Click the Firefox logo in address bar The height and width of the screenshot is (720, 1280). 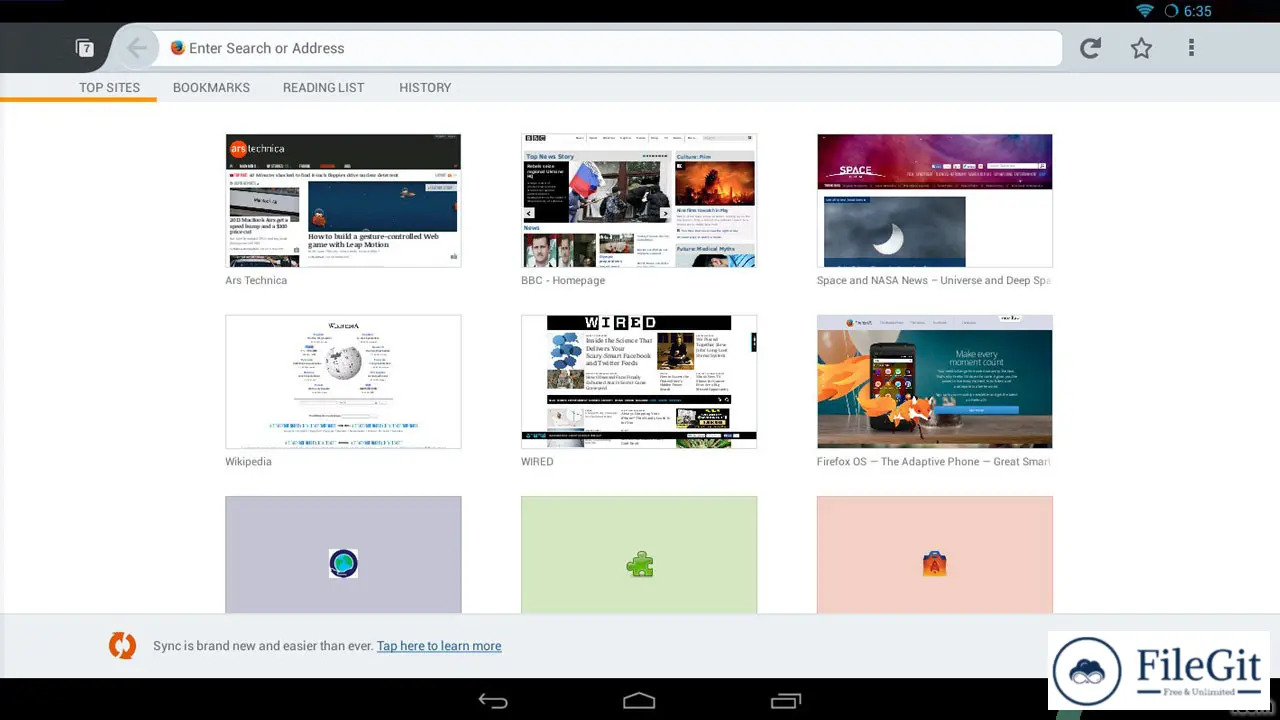point(178,48)
